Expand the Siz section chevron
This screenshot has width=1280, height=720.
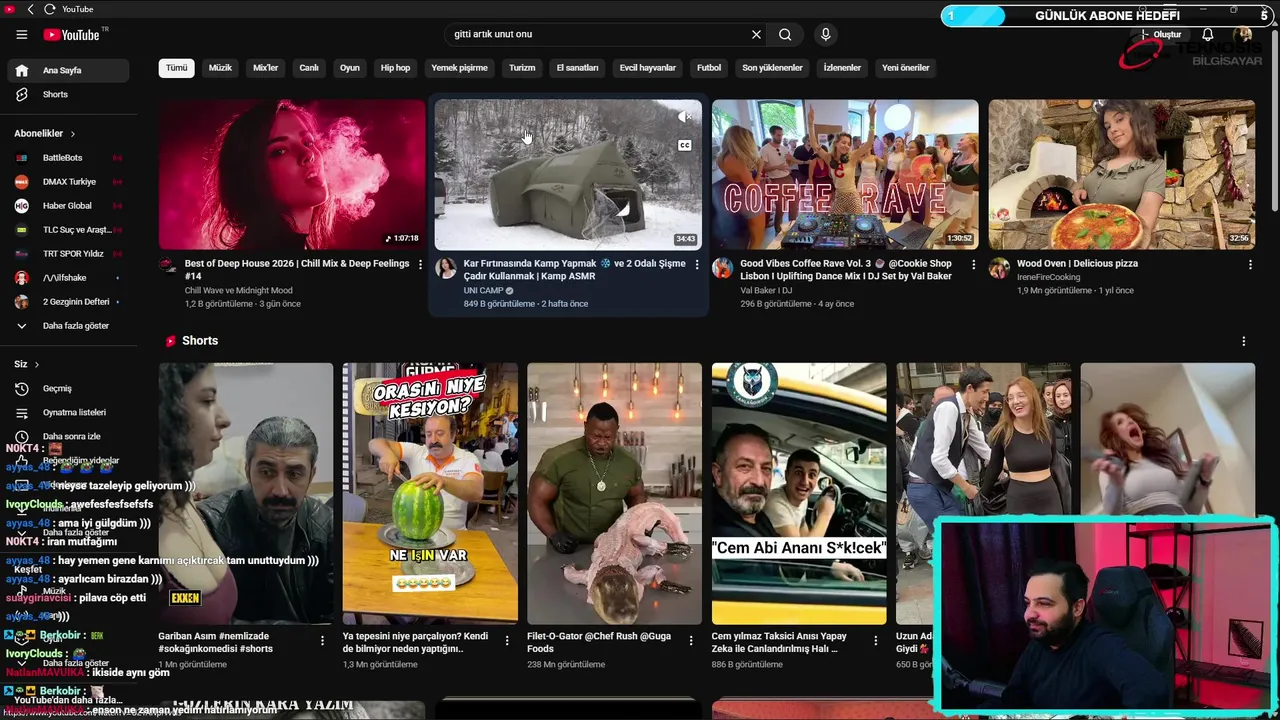pyautogui.click(x=37, y=365)
